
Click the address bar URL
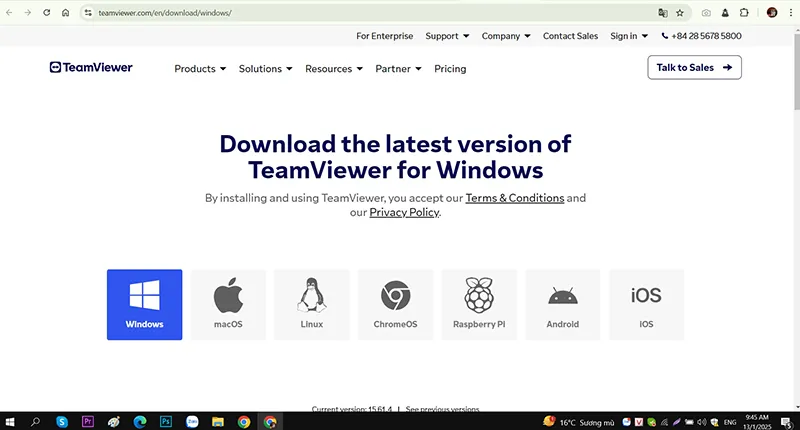point(165,13)
